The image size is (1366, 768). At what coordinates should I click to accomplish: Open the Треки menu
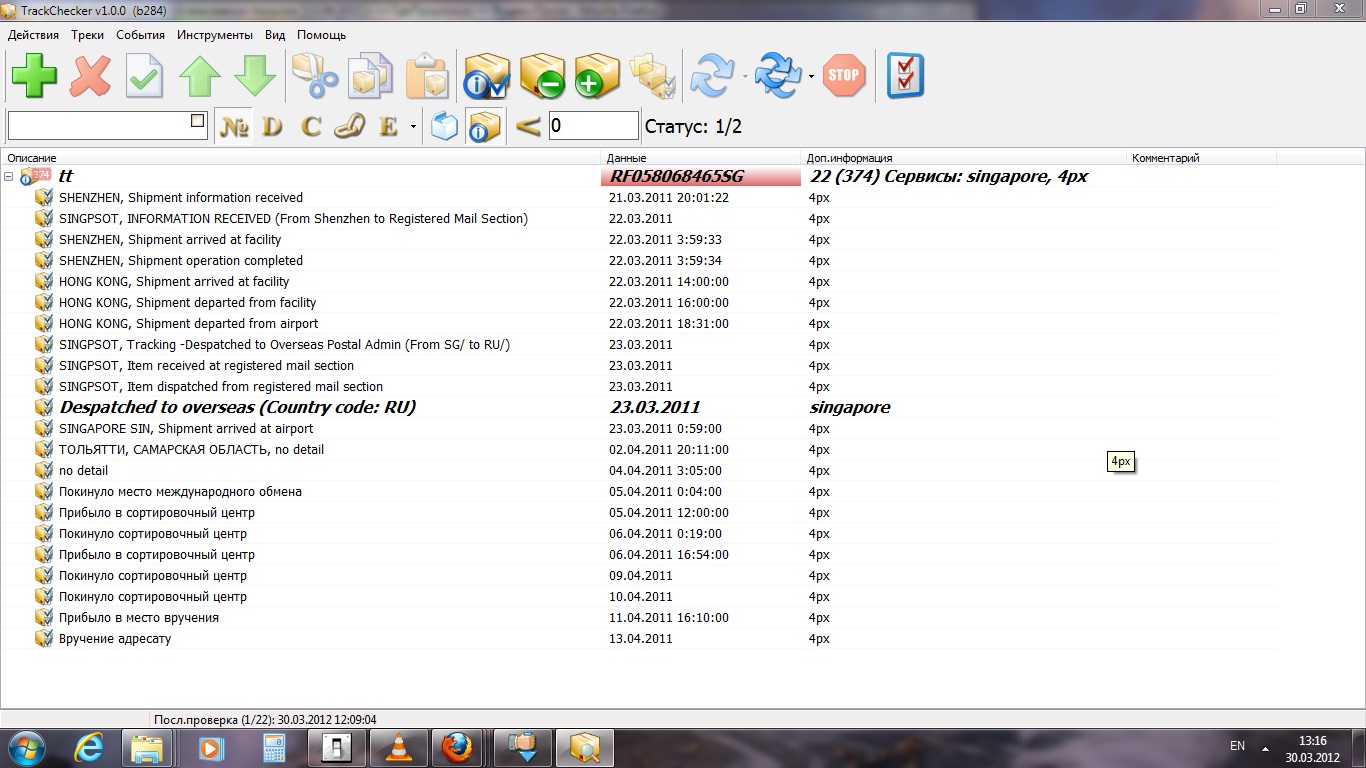pos(87,35)
